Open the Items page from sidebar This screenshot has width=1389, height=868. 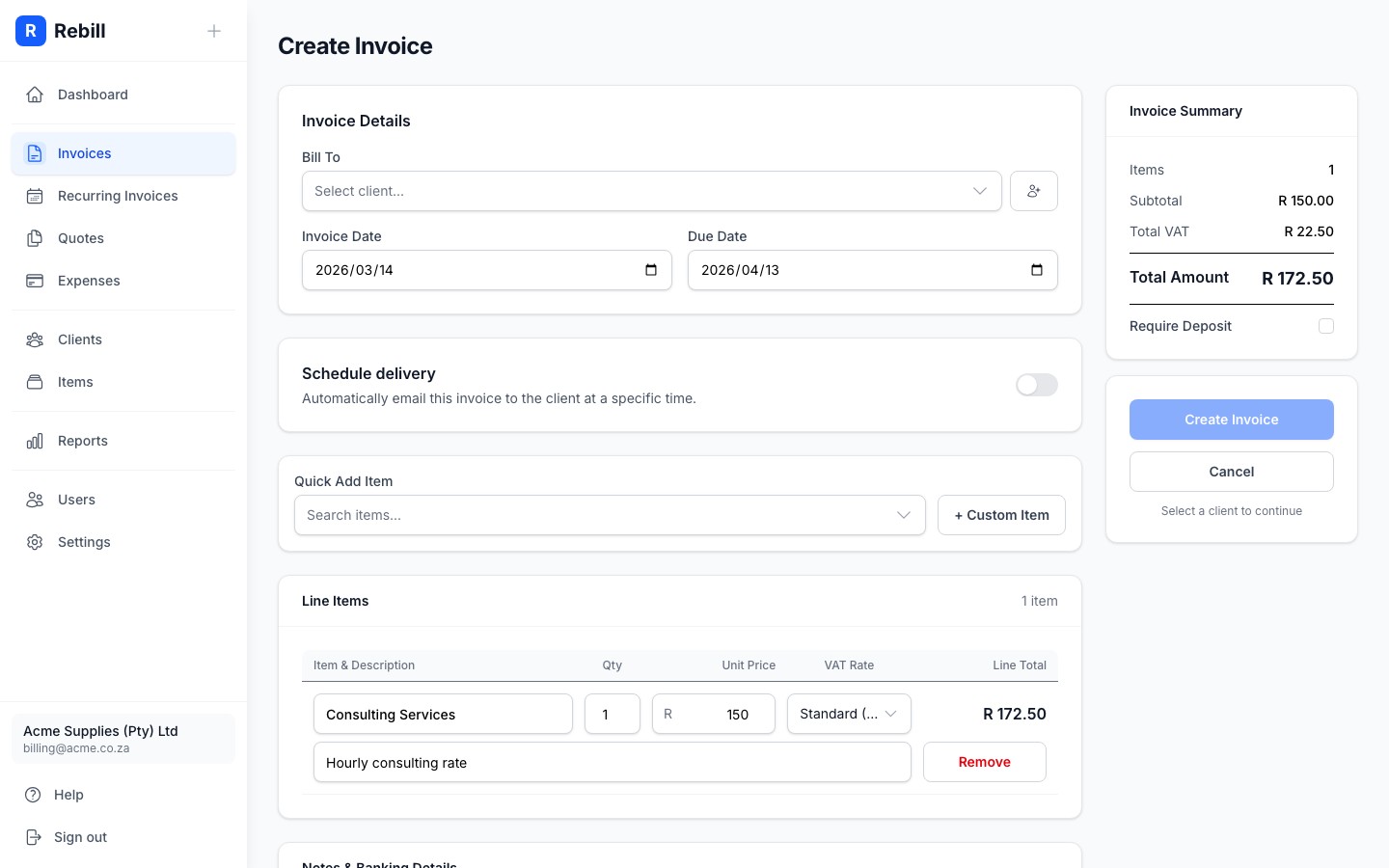coord(75,382)
